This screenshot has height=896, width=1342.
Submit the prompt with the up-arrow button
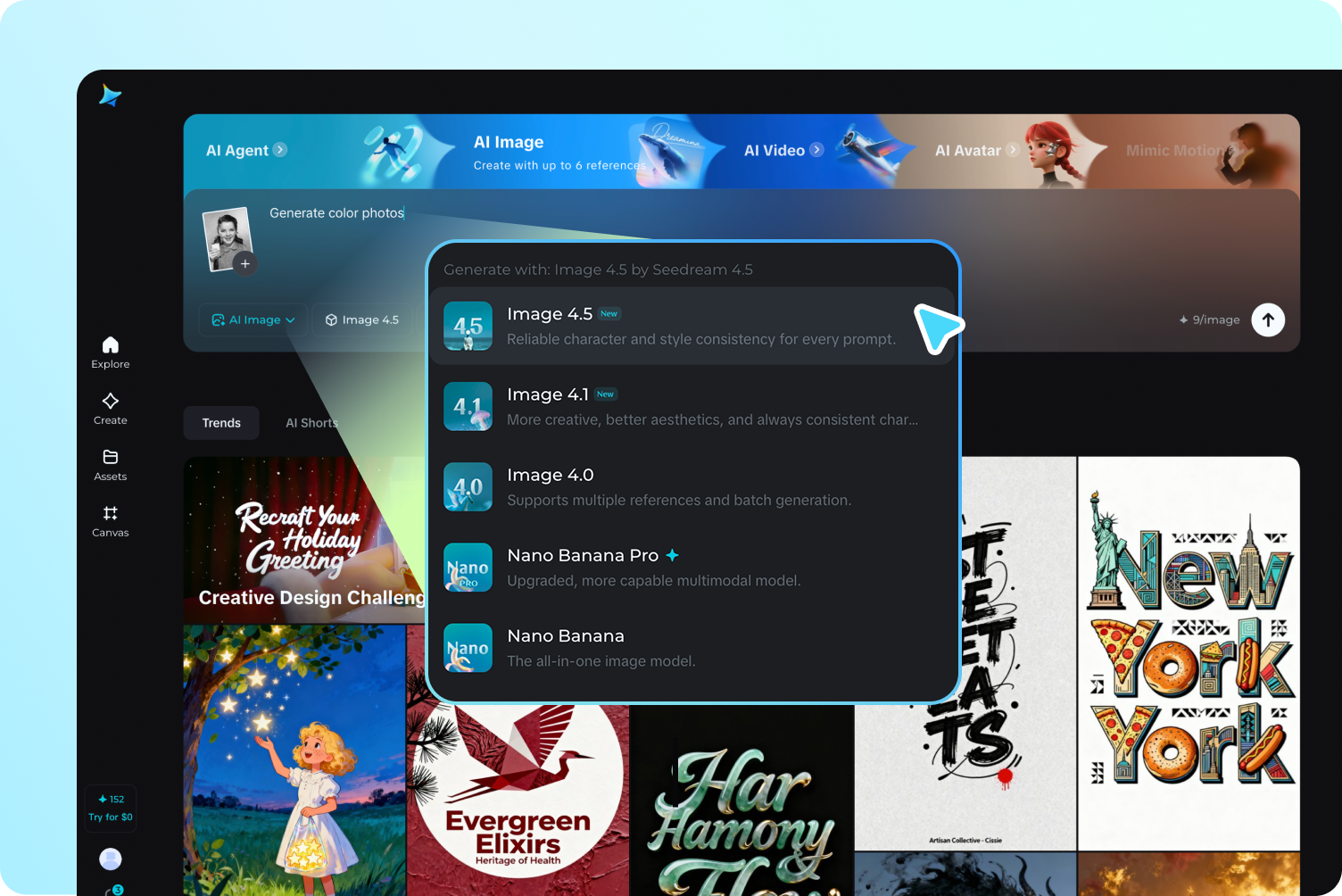[x=1268, y=319]
